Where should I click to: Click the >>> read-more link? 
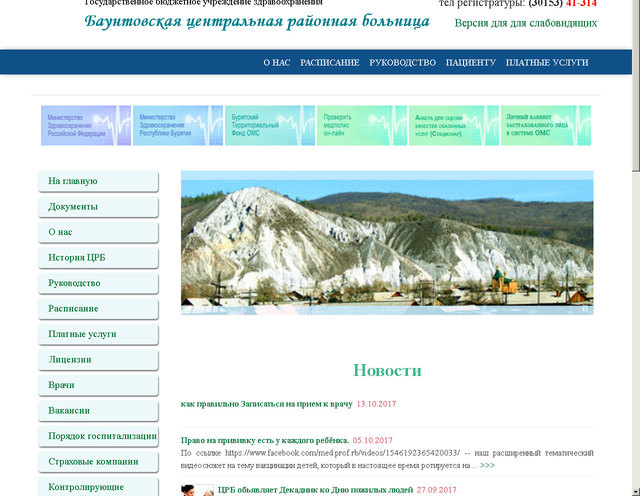487,465
